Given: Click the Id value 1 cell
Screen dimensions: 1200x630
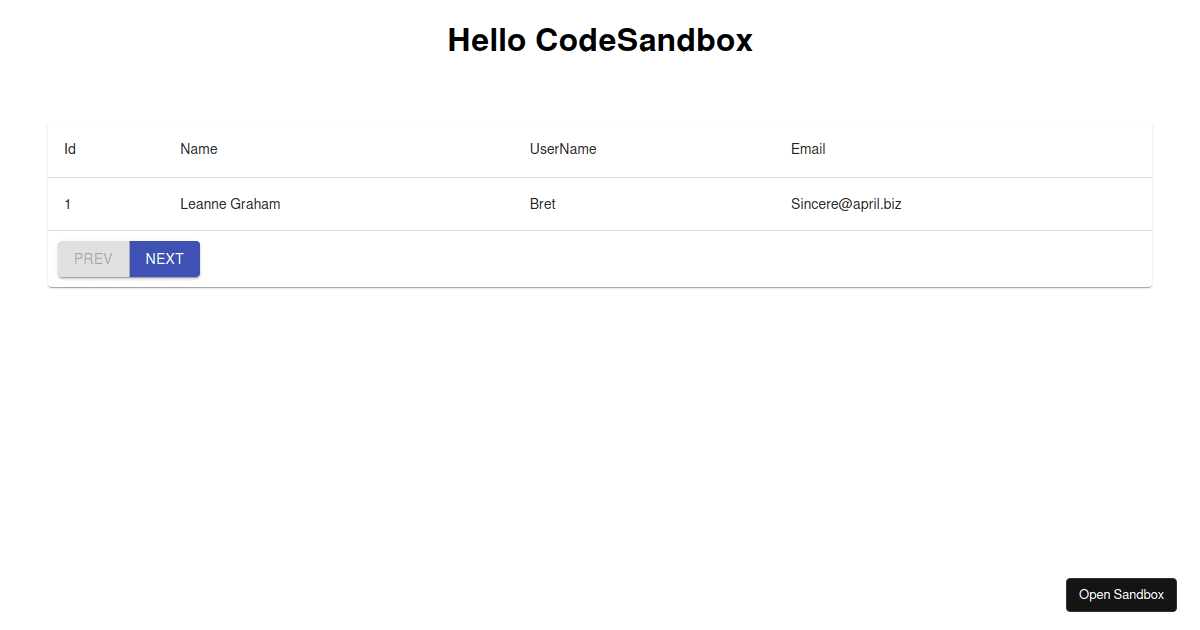Looking at the screenshot, I should click(68, 203).
